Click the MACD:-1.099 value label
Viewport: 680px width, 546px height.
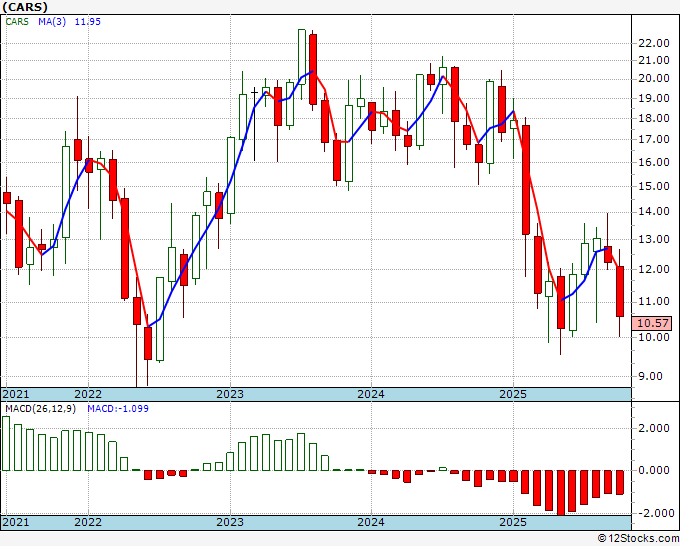[118, 409]
